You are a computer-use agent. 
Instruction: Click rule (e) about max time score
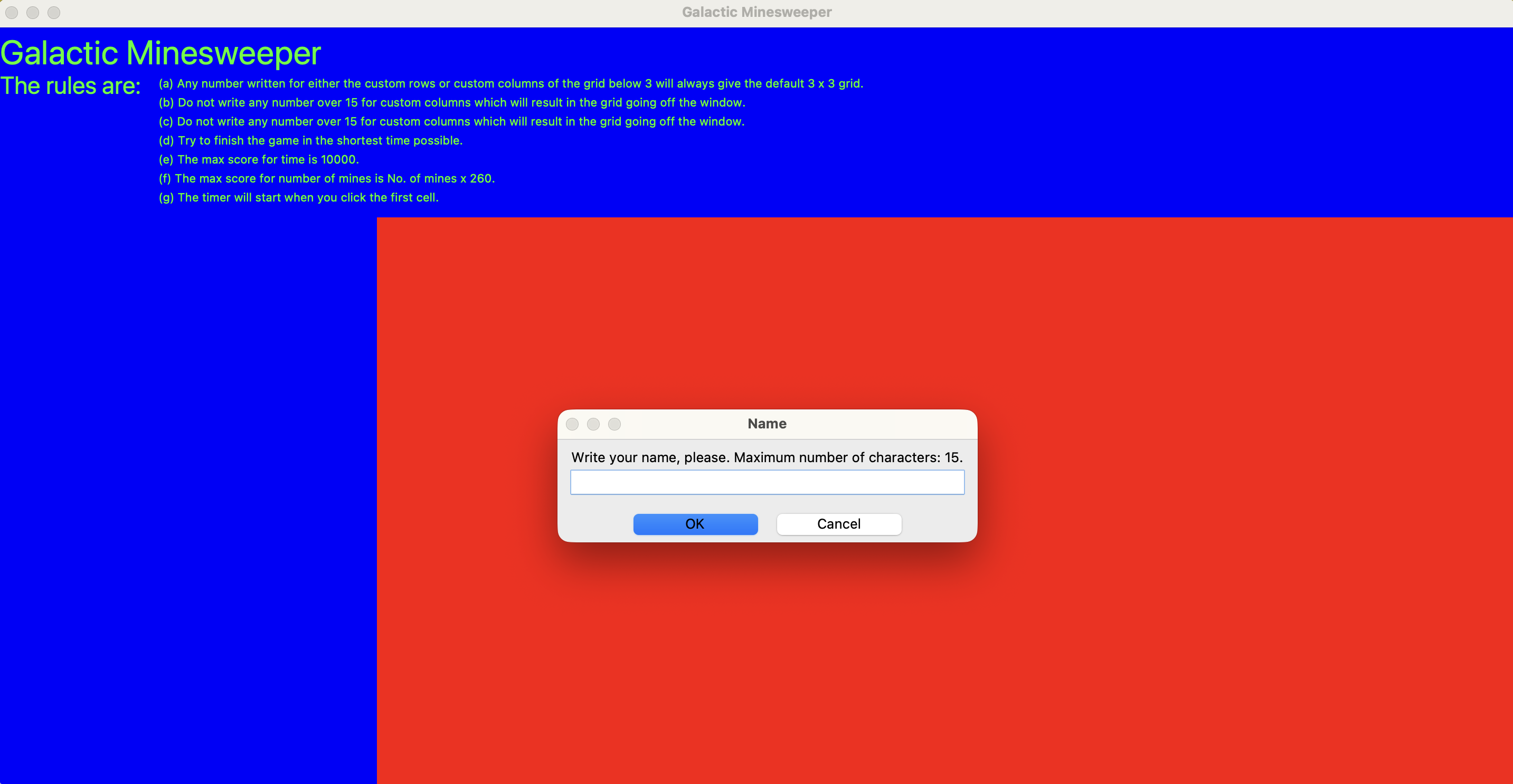tap(259, 160)
